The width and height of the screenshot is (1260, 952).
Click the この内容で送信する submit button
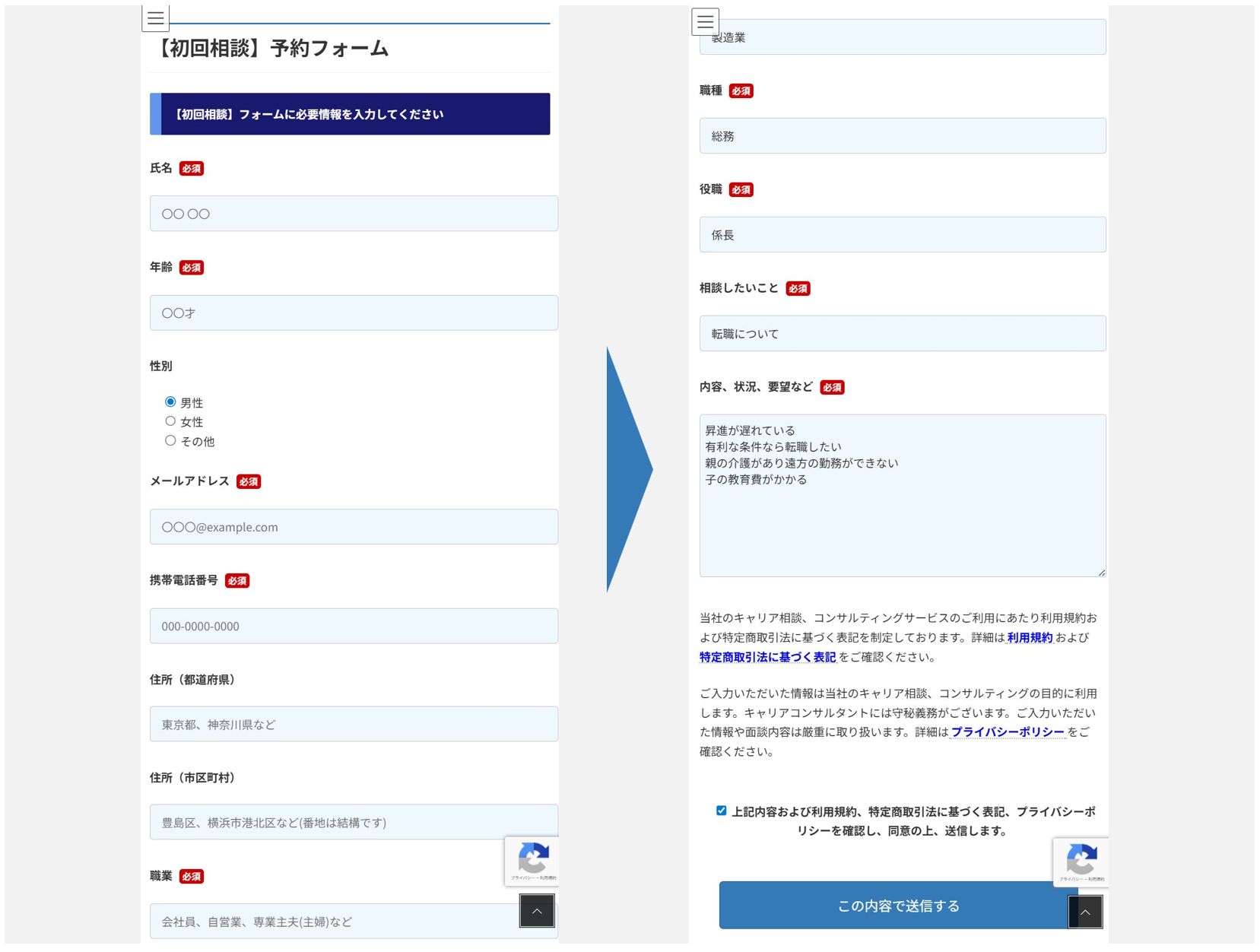pos(897,906)
